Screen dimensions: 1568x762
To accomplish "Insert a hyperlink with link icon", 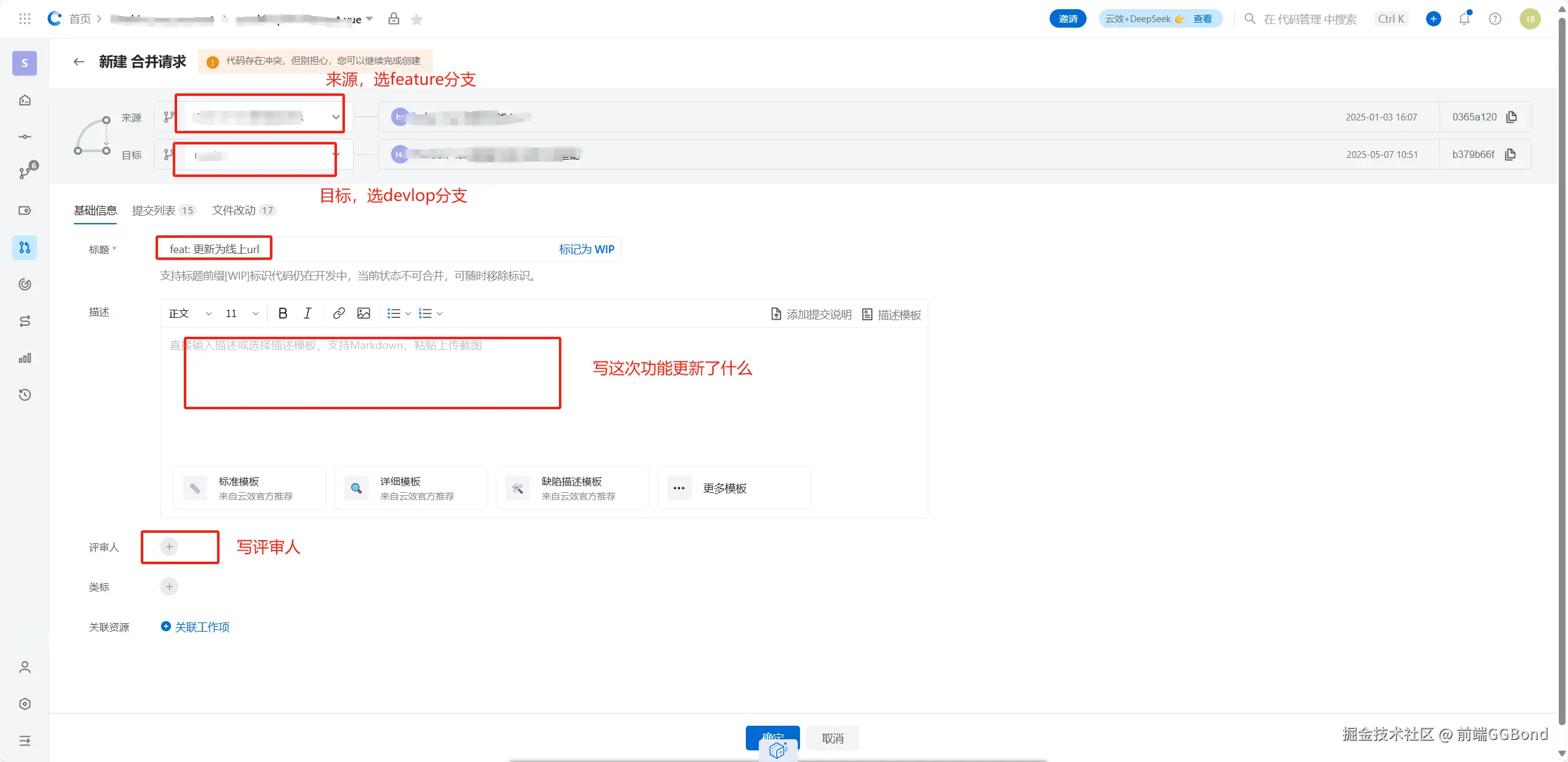I will click(x=338, y=313).
